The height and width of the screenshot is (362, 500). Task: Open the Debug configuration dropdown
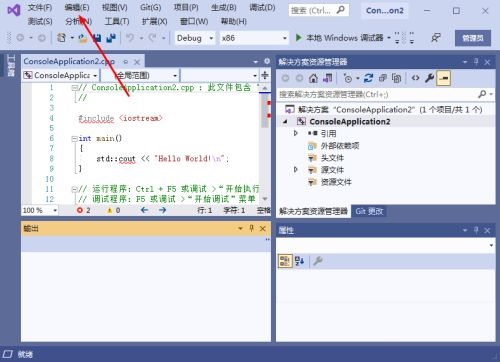click(194, 38)
